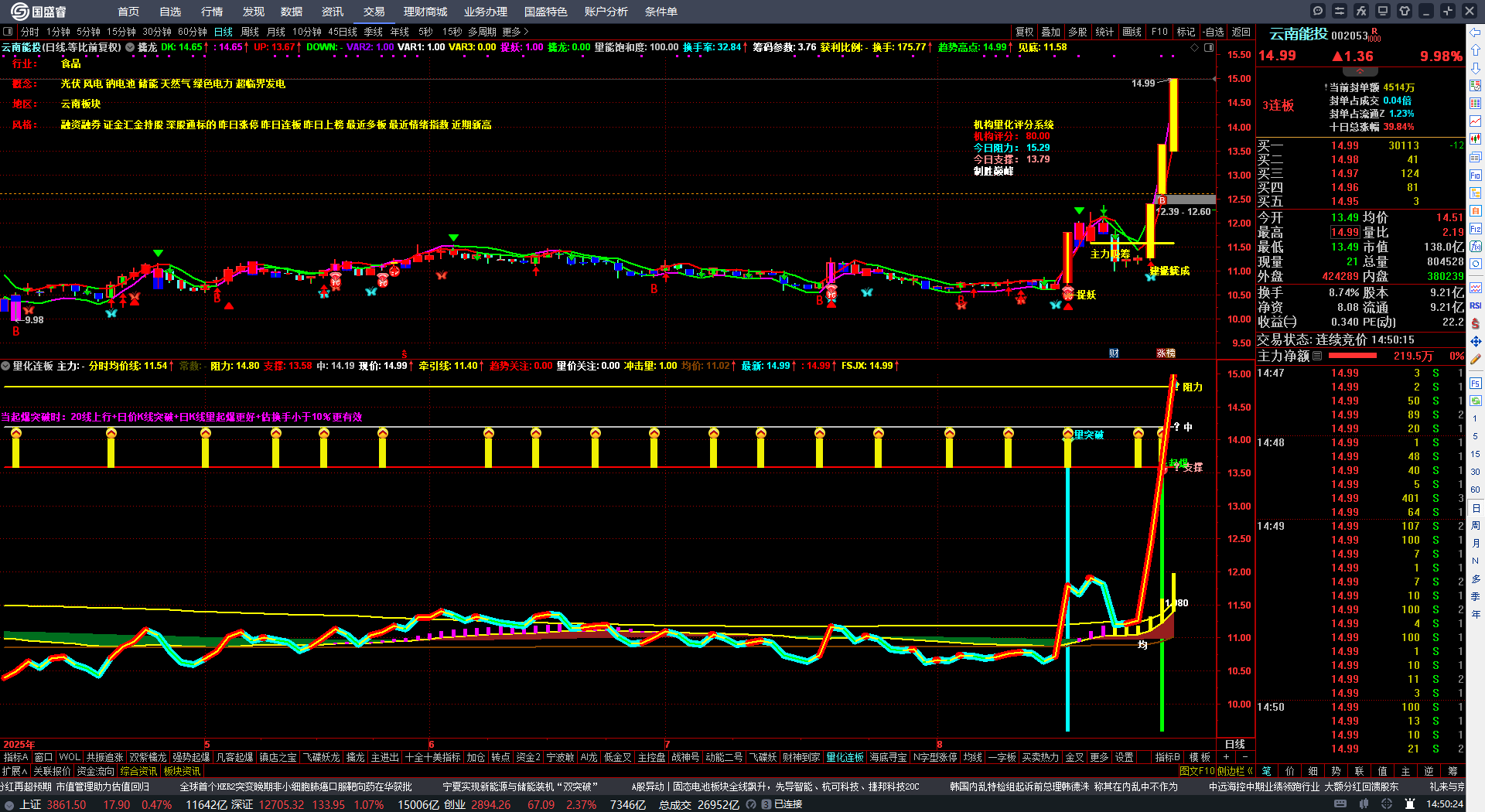Screen dimensions: 1485x812
Task: Click the -自选 remove watchlist button
Action: (x=1214, y=32)
